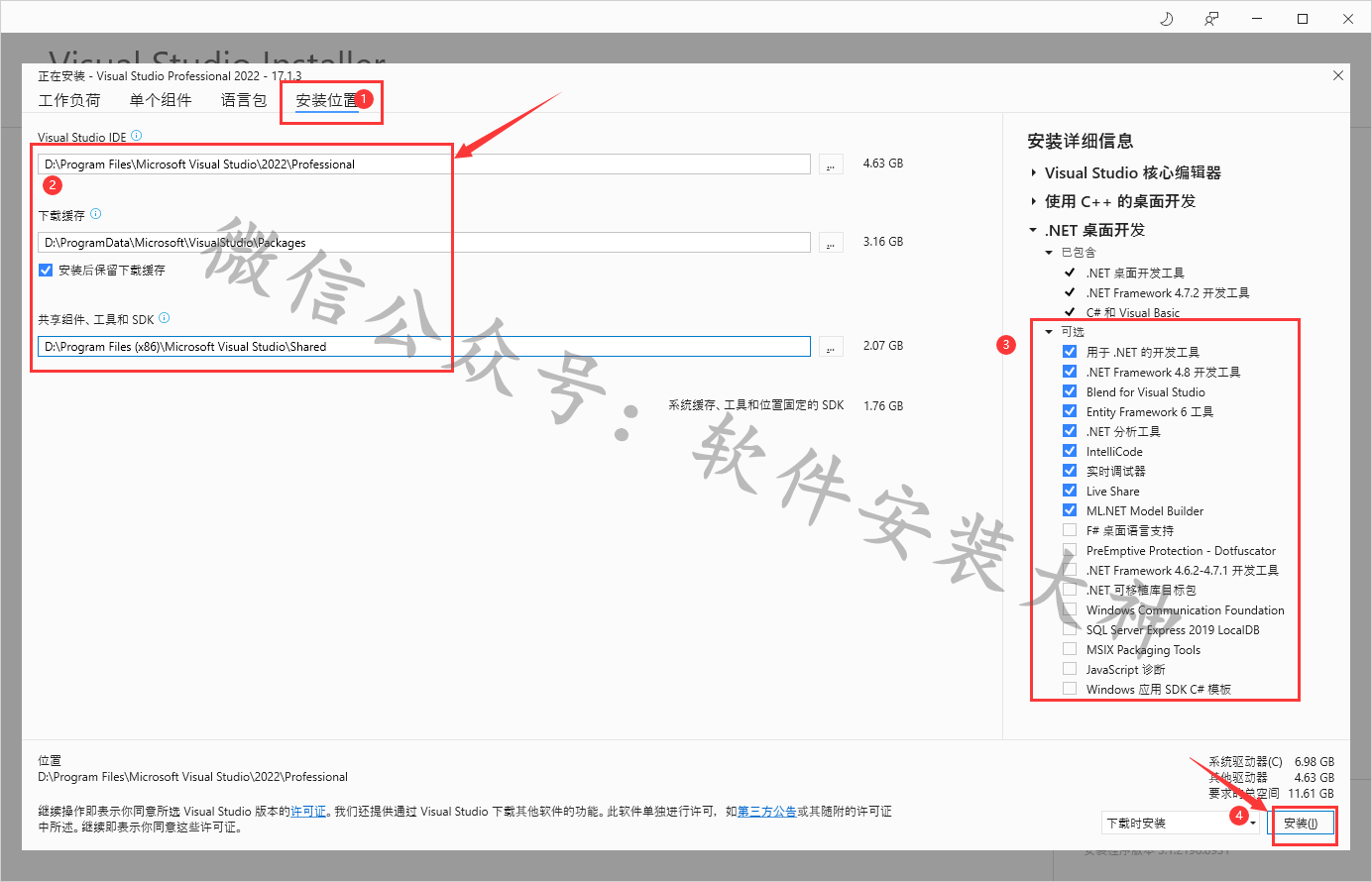Screen dimensions: 1372x882
Task: Expand Visual Studio 核心编辑器 section
Action: (1033, 172)
